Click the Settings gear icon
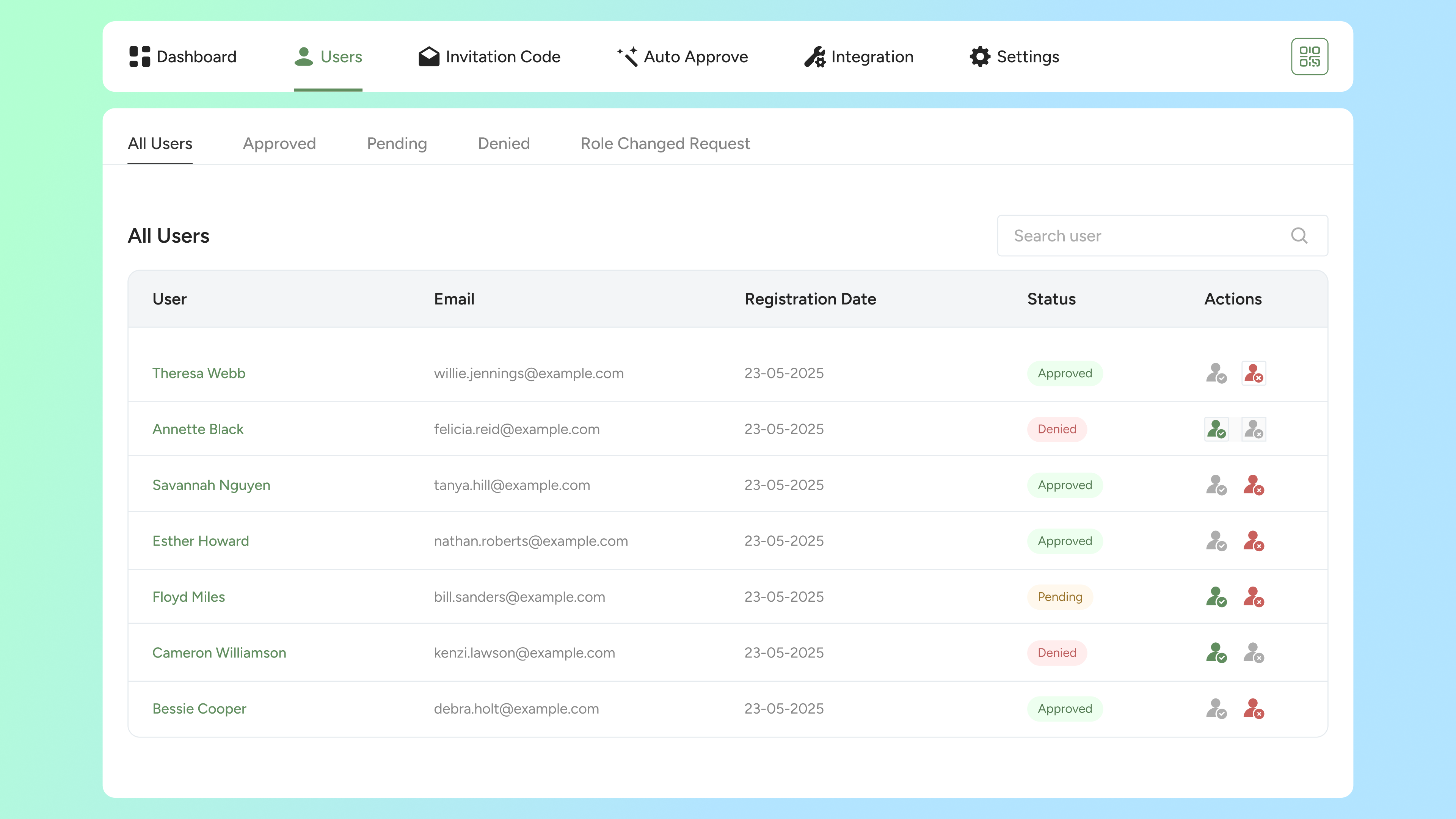 pyautogui.click(x=980, y=56)
